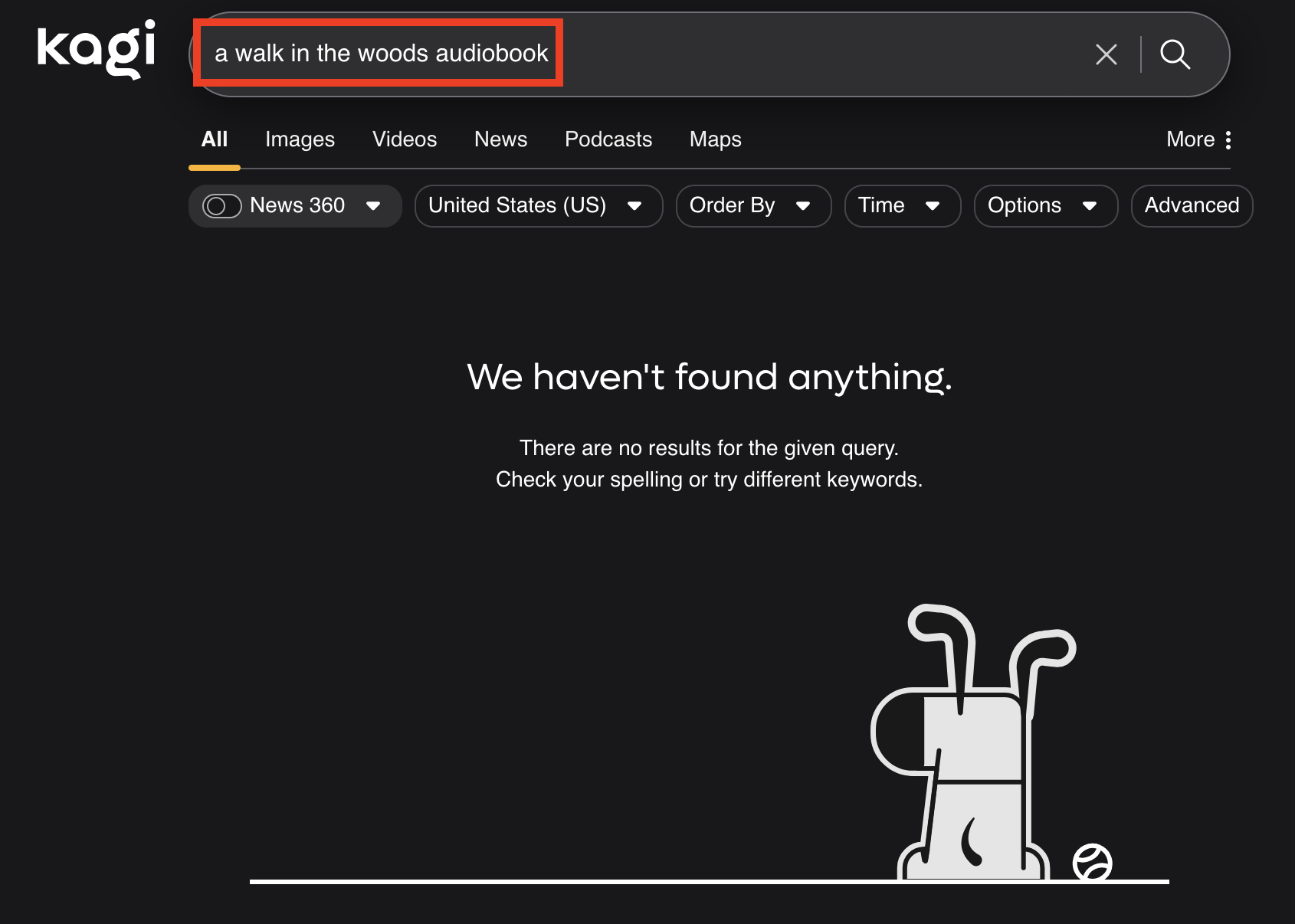
Task: Click the golf bag illustration
Action: click(975, 759)
